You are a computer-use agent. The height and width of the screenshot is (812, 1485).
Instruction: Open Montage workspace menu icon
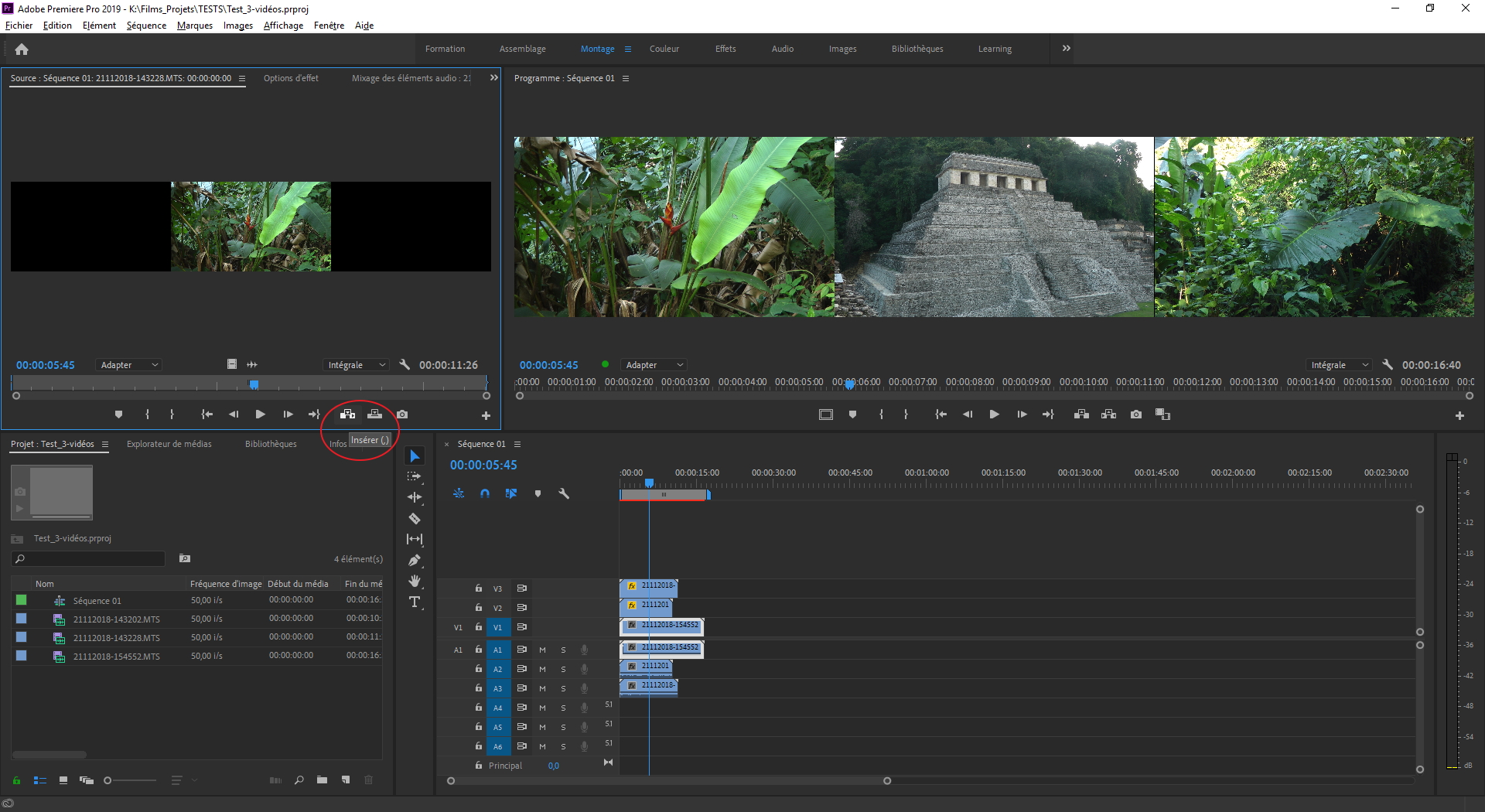point(628,49)
